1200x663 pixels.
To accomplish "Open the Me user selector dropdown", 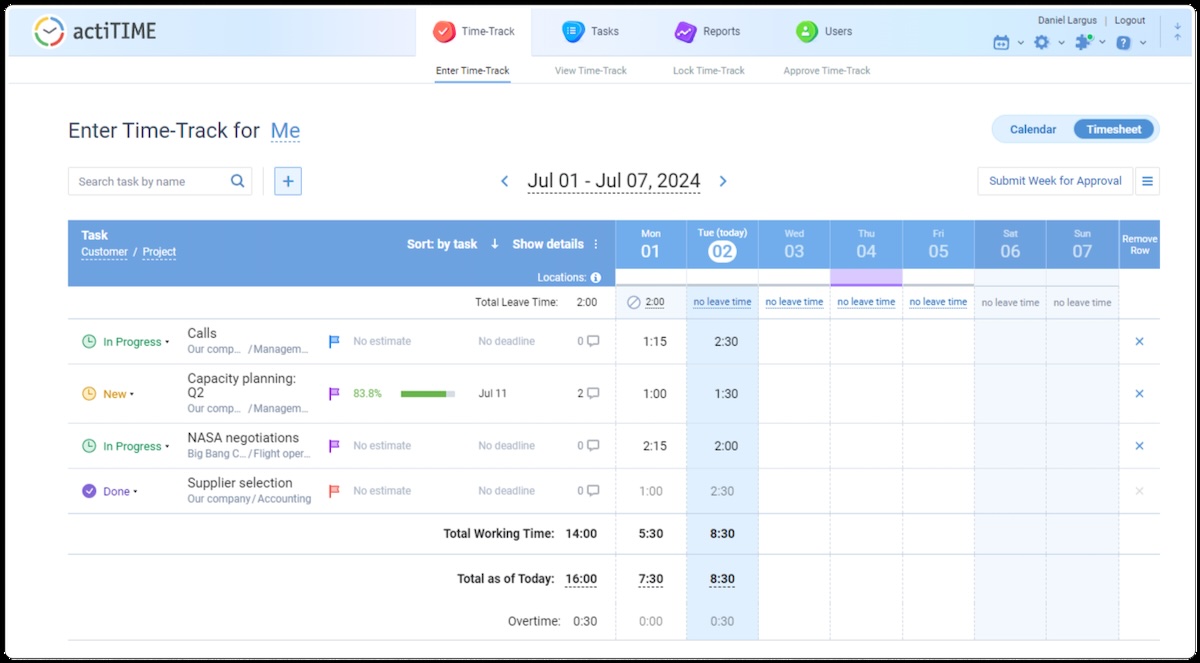I will (285, 131).
